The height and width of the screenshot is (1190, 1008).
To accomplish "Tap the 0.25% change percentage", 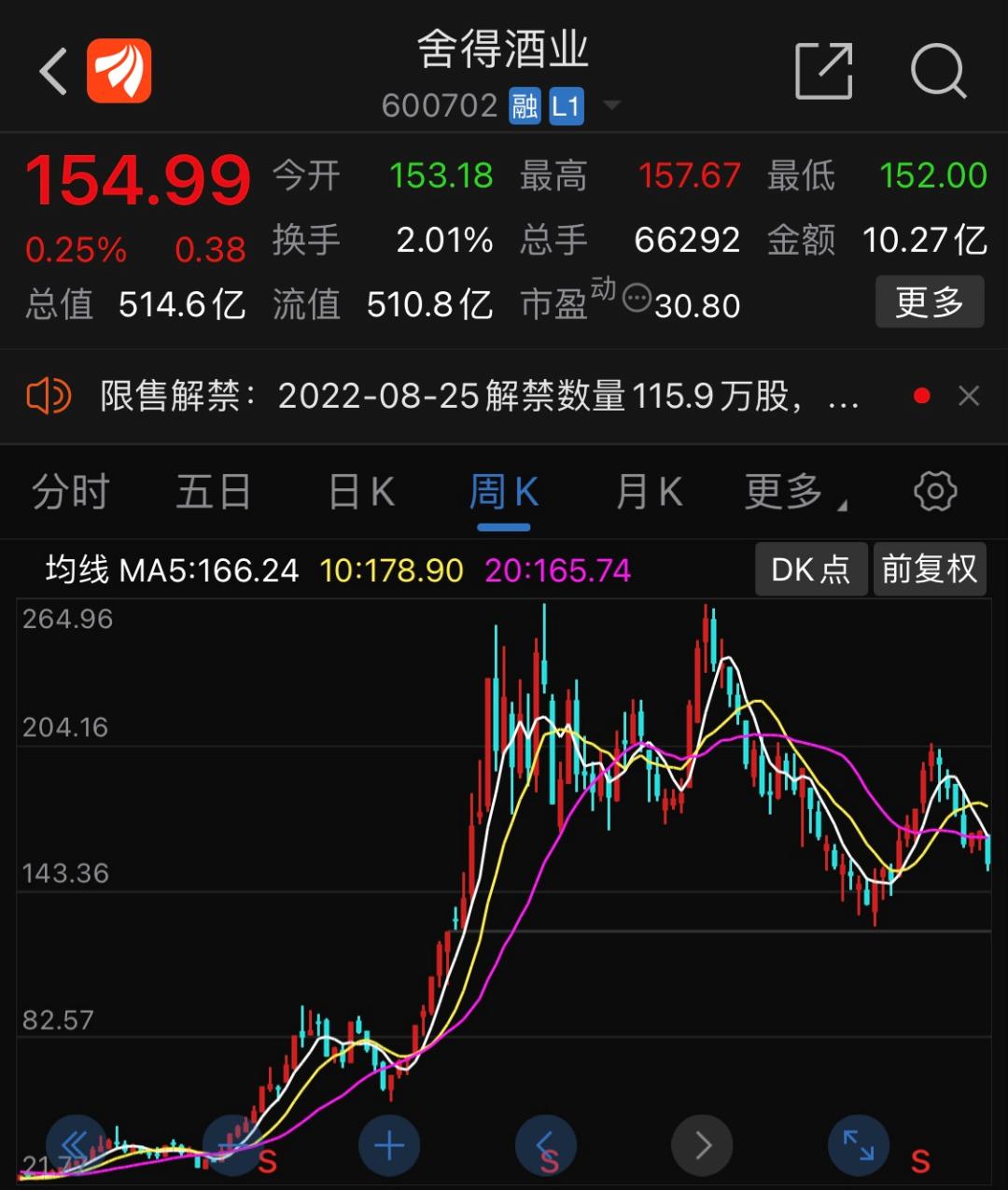I will (76, 250).
